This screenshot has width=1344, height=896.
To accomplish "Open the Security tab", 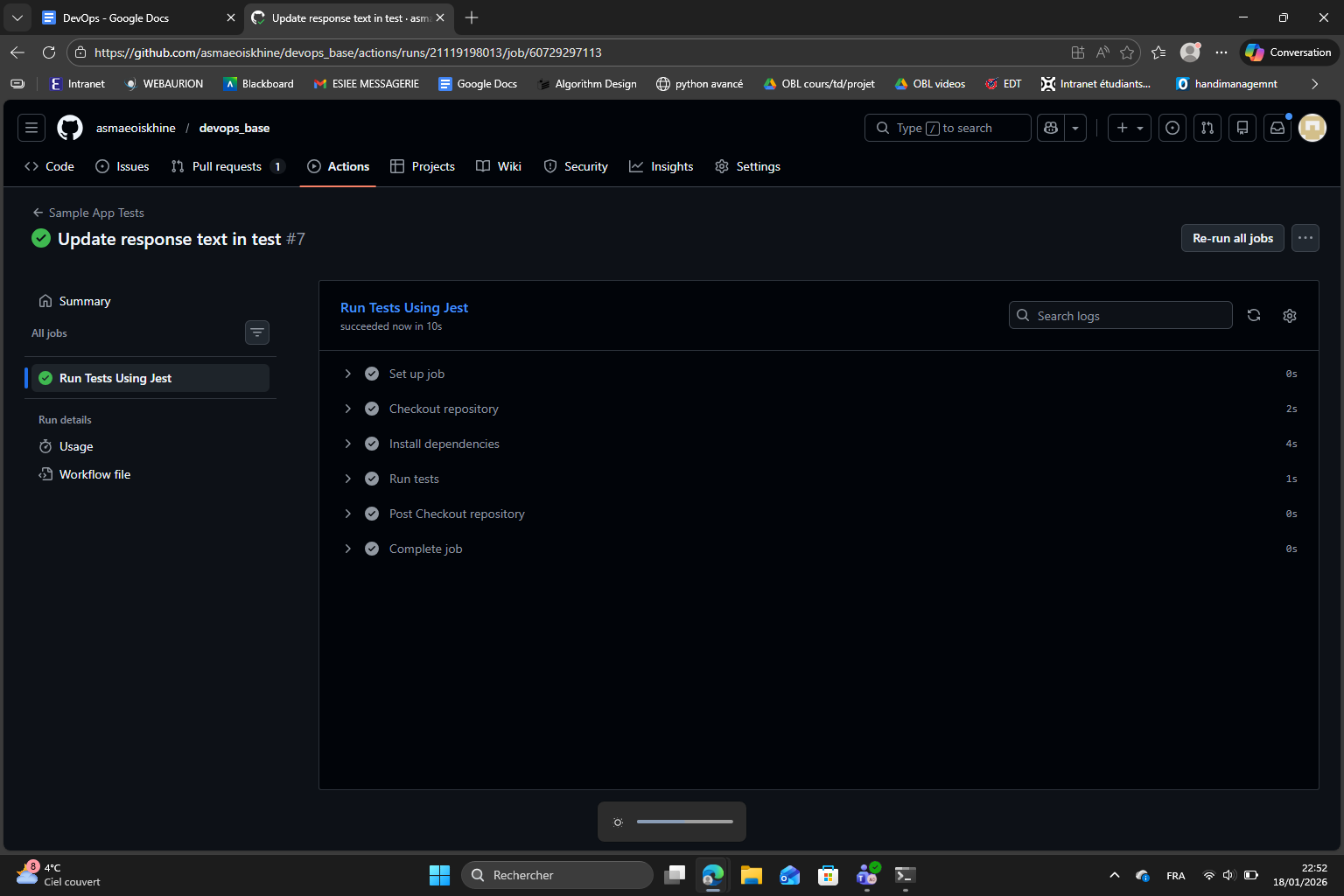I will pyautogui.click(x=576, y=166).
